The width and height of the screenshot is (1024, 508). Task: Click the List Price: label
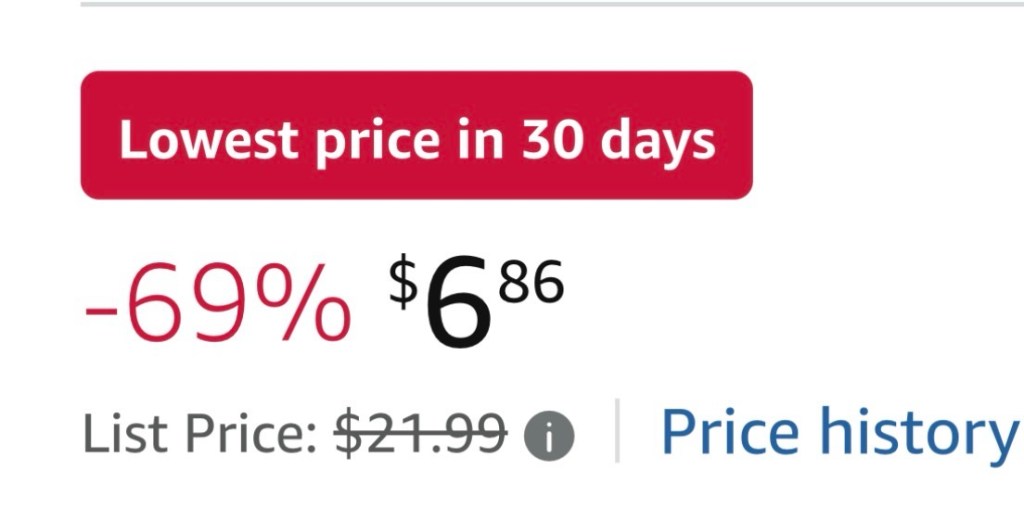click(x=200, y=433)
